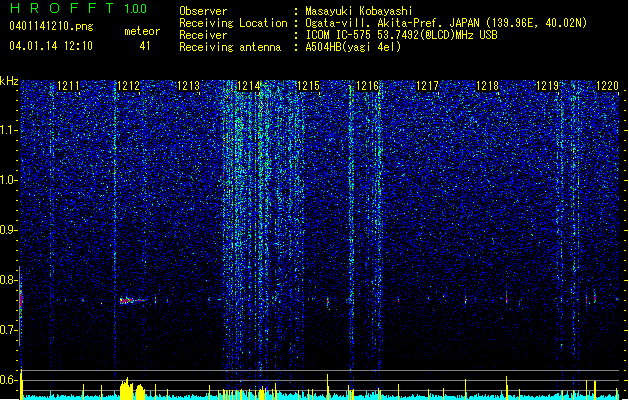Screen dimensions: 629x400
Task: Click time marker 1212
Action: click(x=128, y=85)
